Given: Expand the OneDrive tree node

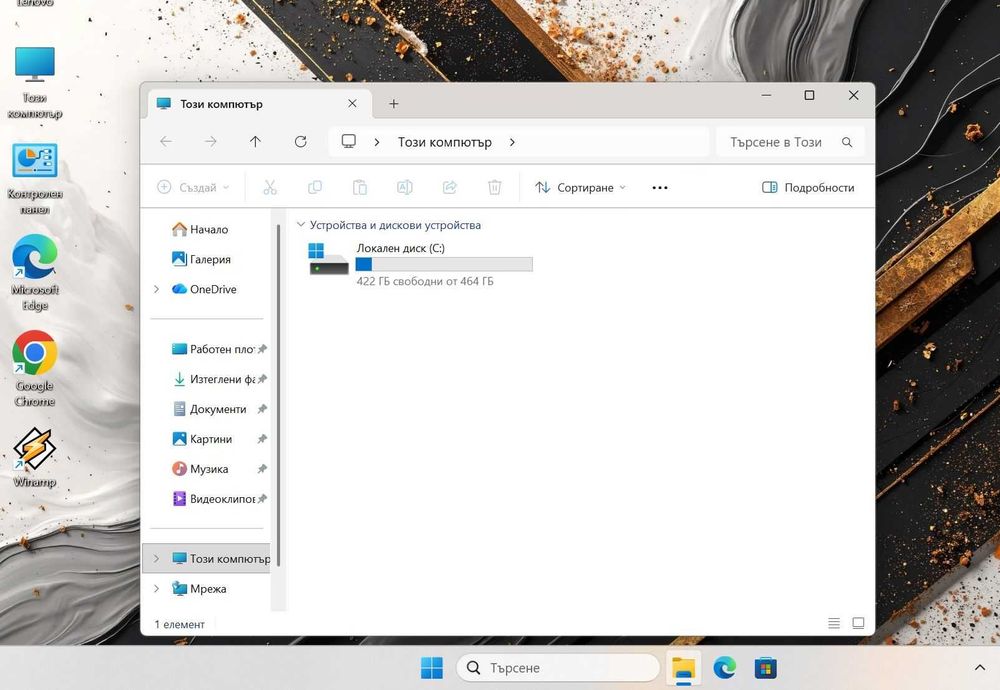Looking at the screenshot, I should click(156, 289).
